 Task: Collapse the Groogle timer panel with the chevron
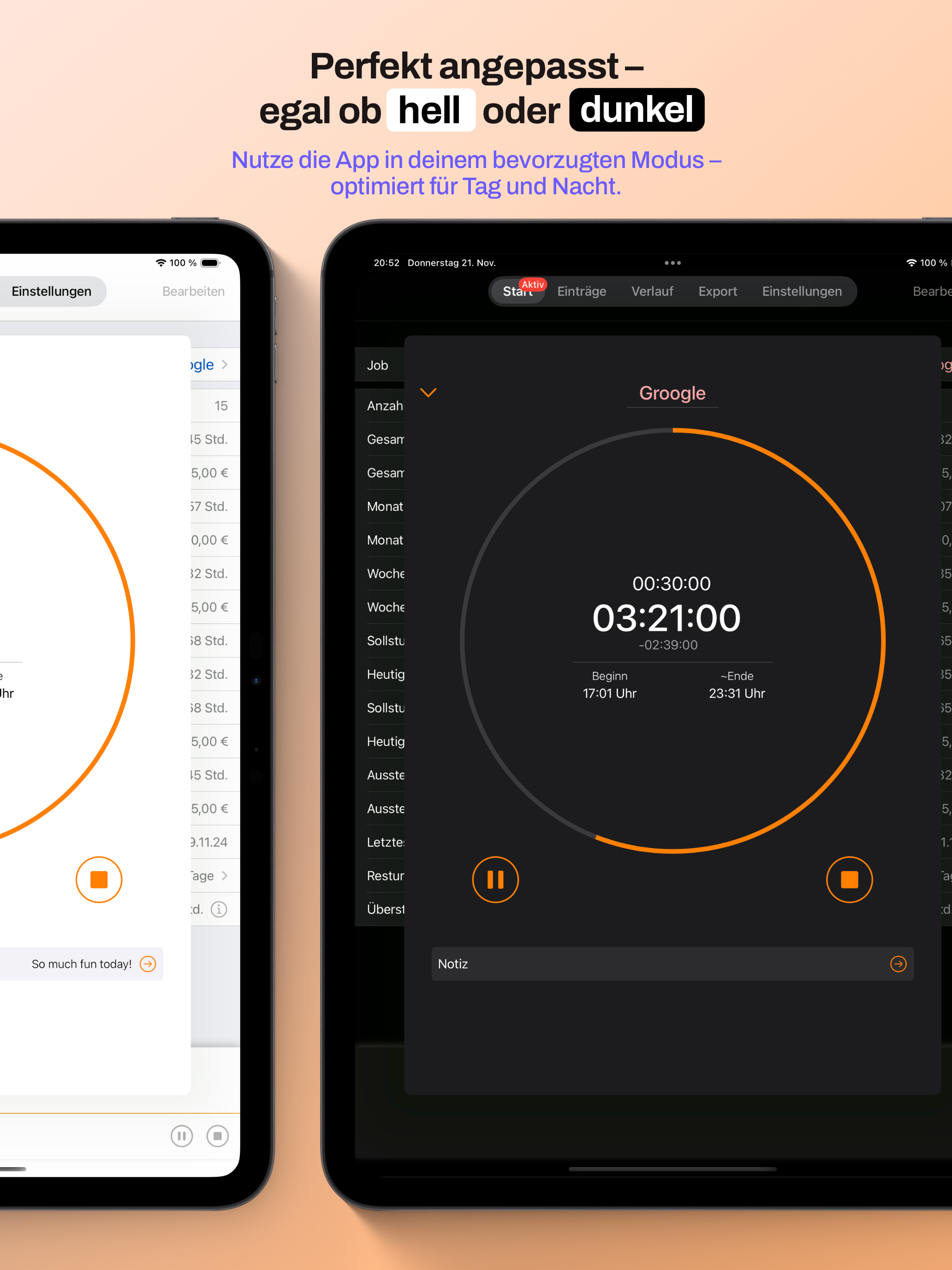point(428,393)
